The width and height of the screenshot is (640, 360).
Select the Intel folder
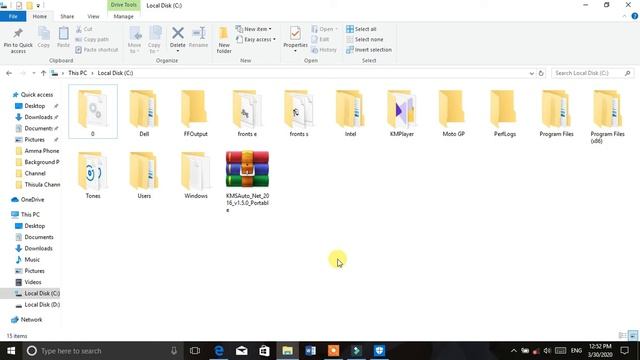[x=350, y=112]
